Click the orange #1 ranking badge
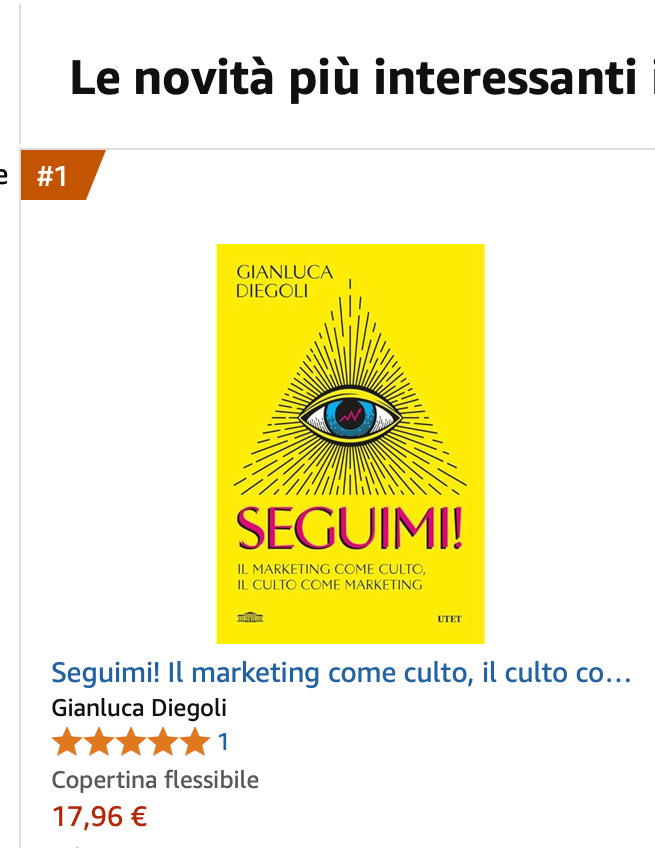 pyautogui.click(x=62, y=175)
